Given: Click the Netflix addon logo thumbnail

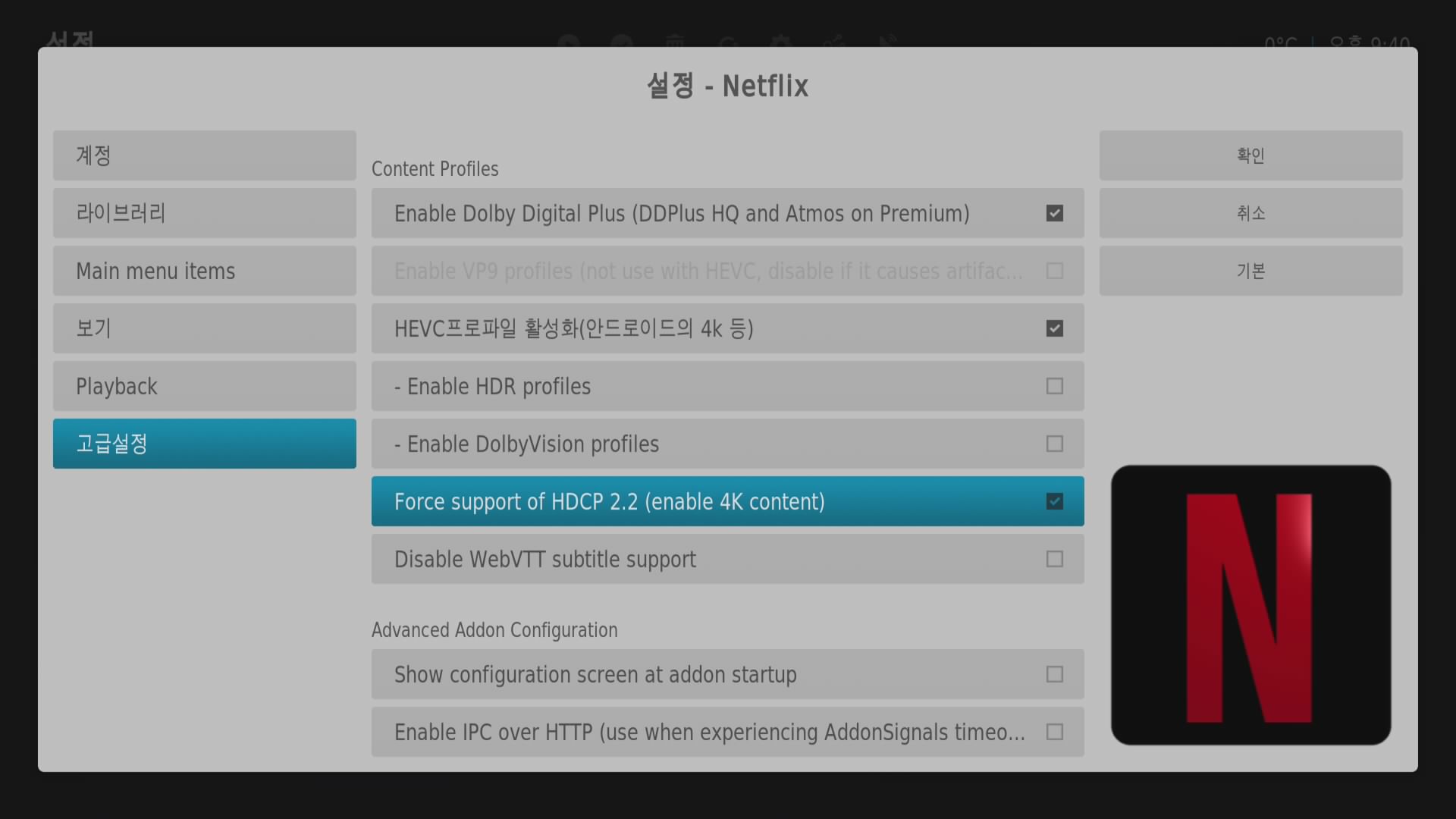Looking at the screenshot, I should pos(1250,605).
